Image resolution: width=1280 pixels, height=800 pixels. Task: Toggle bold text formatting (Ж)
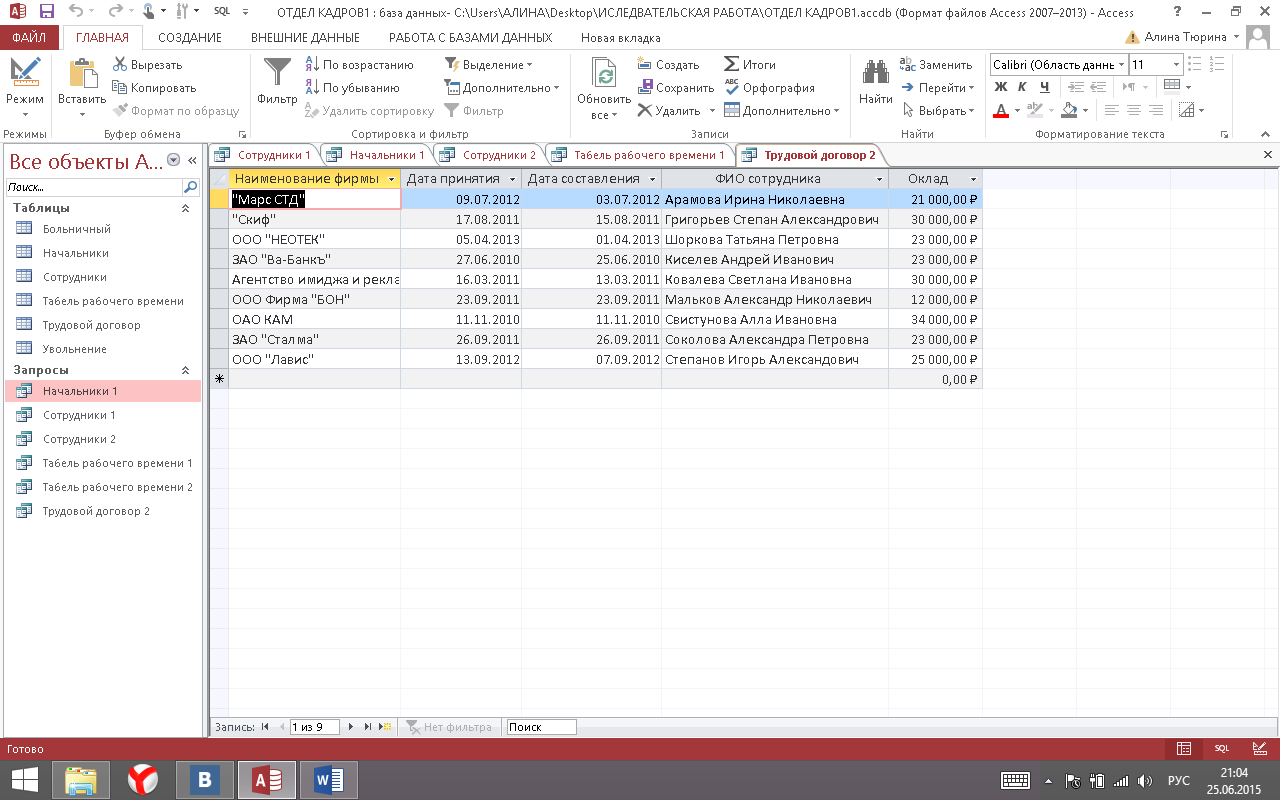(x=1000, y=87)
